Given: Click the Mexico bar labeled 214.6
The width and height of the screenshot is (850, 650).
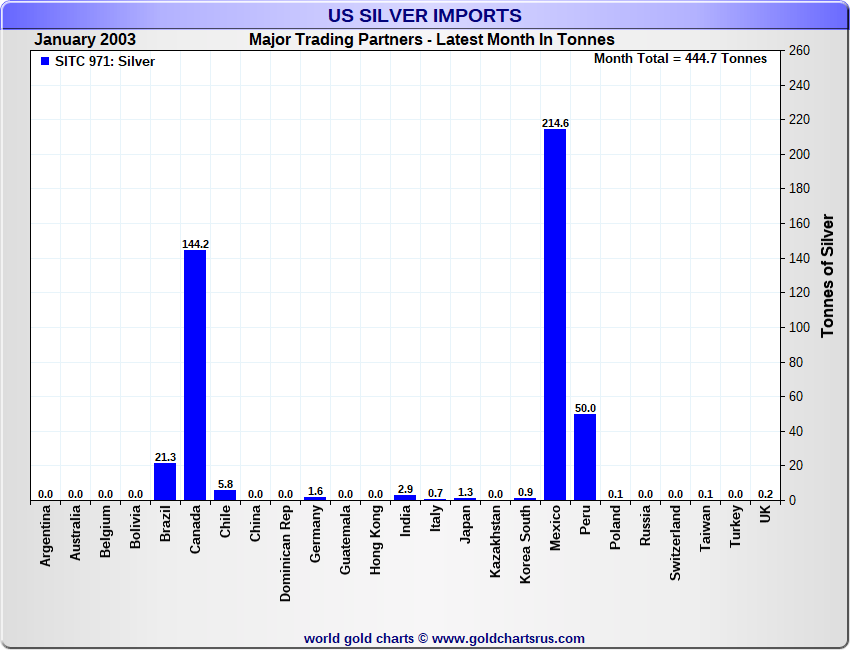Looking at the screenshot, I should pyautogui.click(x=555, y=314).
